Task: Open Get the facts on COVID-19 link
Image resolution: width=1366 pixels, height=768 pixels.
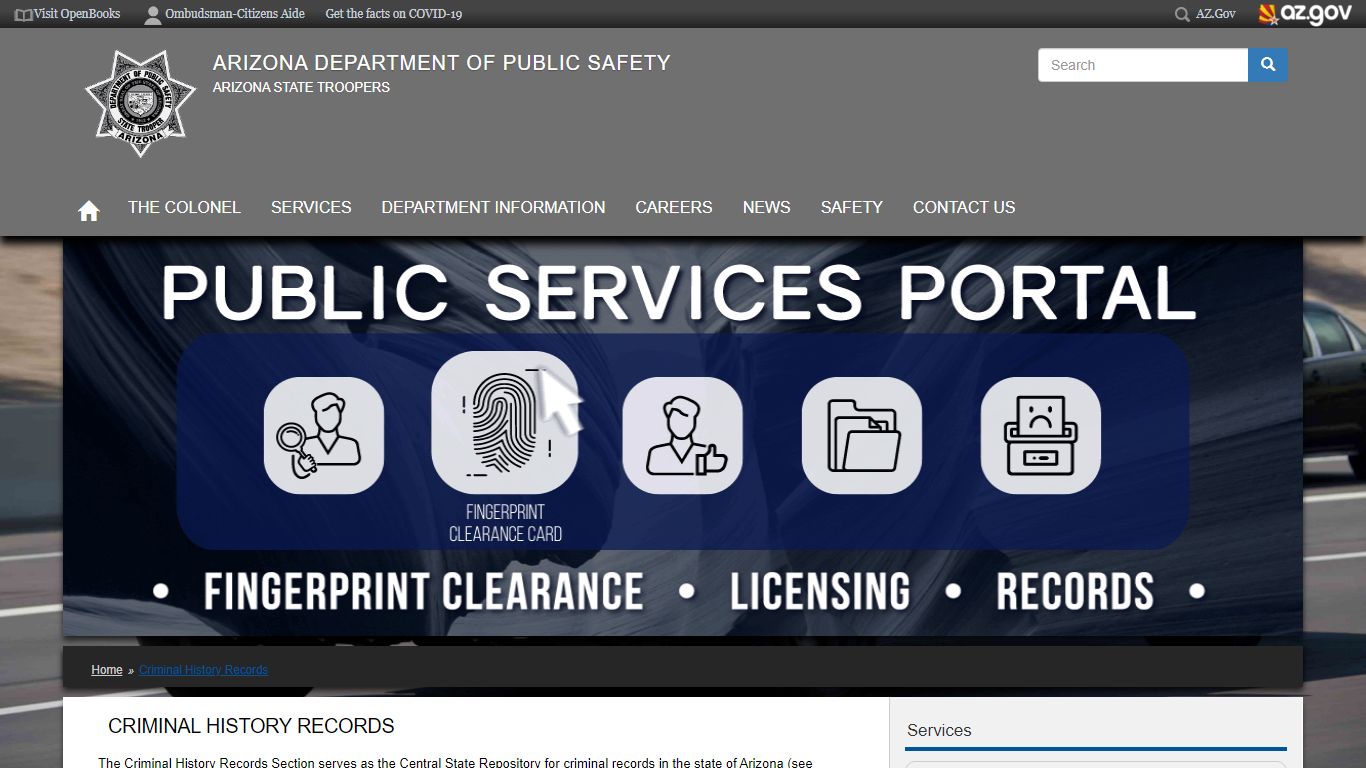Action: 394,14
